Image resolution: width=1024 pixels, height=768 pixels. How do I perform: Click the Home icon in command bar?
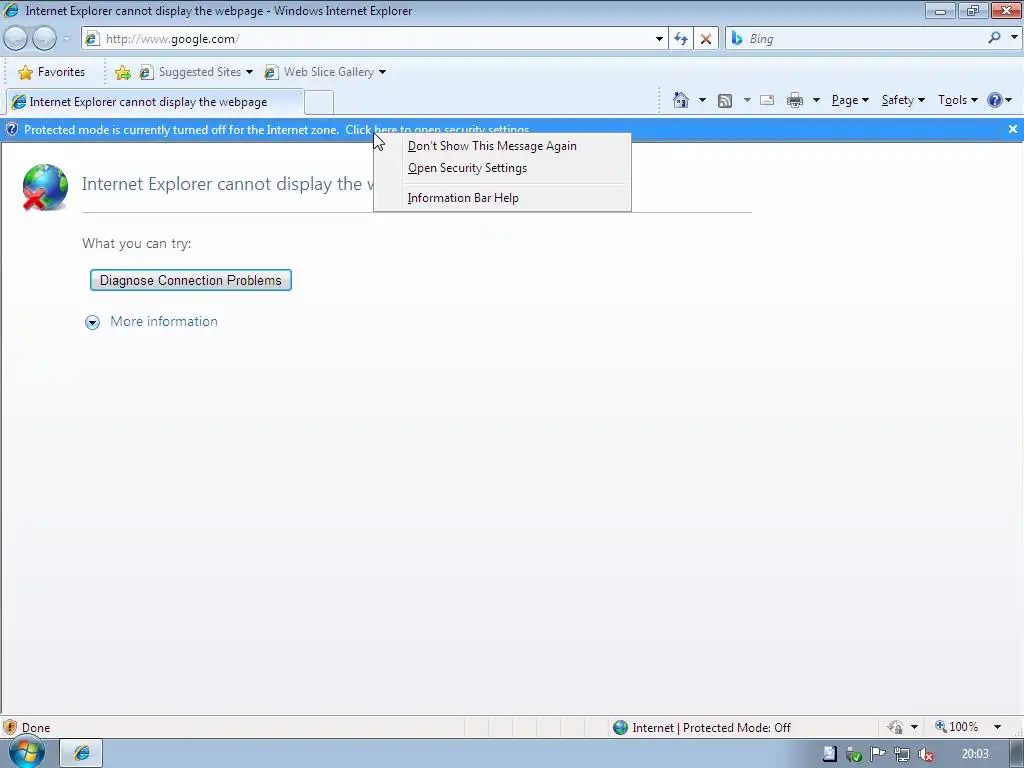[681, 100]
